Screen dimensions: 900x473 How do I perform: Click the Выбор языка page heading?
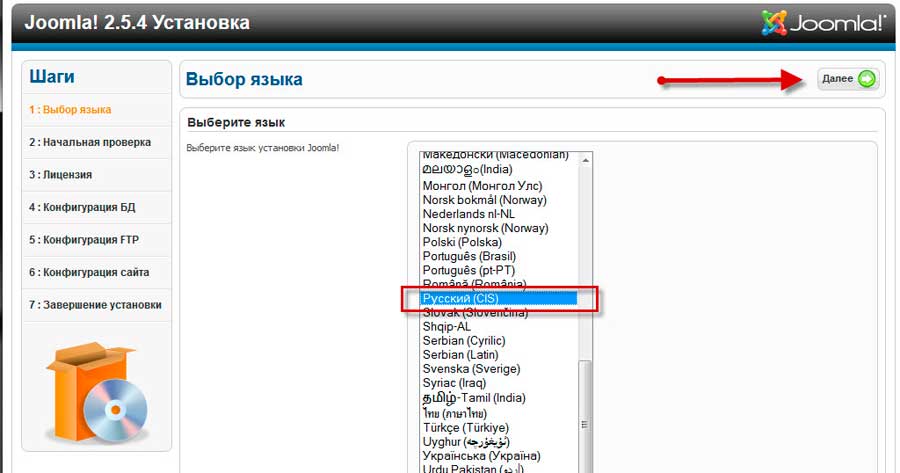(244, 79)
